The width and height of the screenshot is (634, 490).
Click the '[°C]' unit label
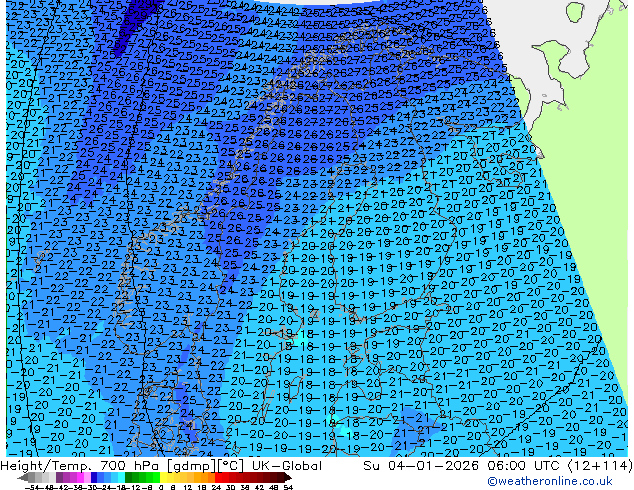pyautogui.click(x=231, y=466)
